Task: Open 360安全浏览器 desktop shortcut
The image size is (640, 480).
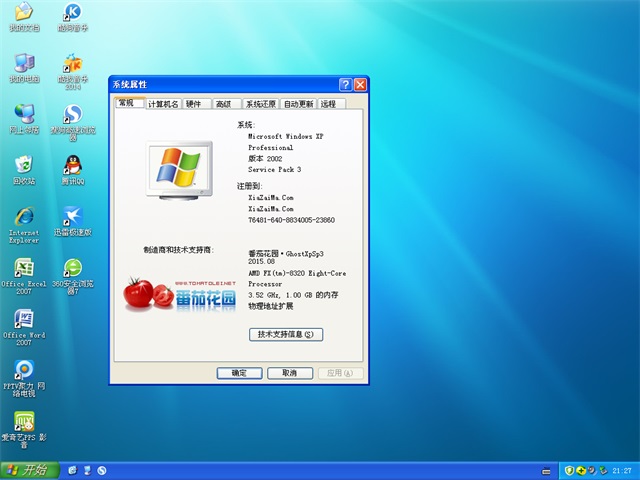Action: pyautogui.click(x=72, y=268)
